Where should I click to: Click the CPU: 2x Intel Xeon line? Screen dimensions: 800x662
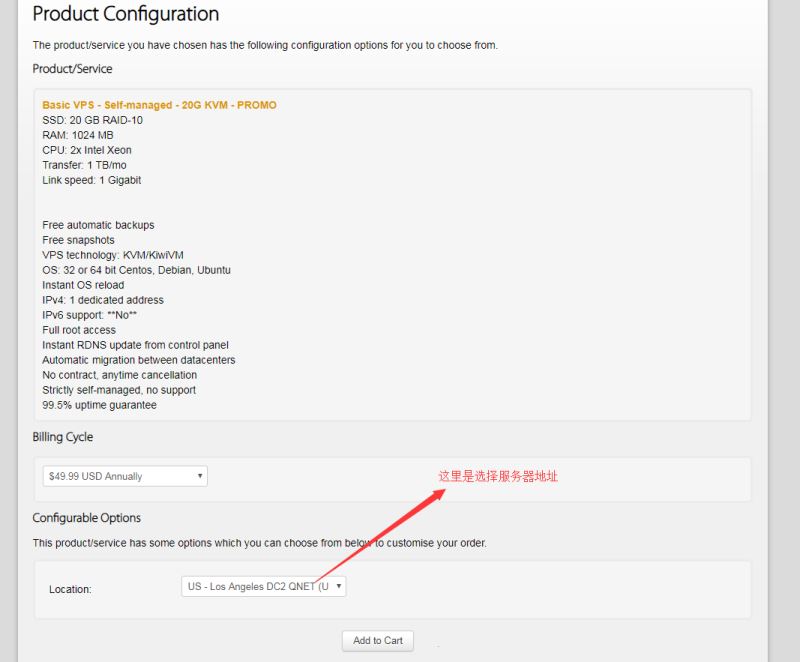[87, 150]
